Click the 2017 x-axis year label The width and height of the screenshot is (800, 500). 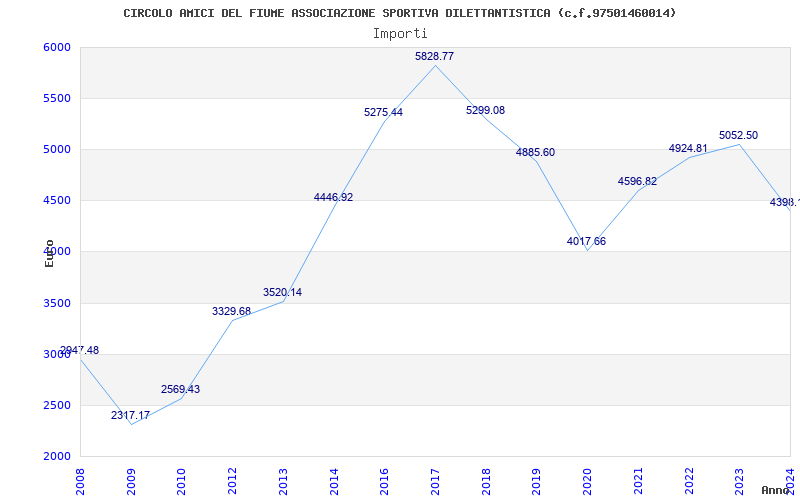click(x=435, y=482)
